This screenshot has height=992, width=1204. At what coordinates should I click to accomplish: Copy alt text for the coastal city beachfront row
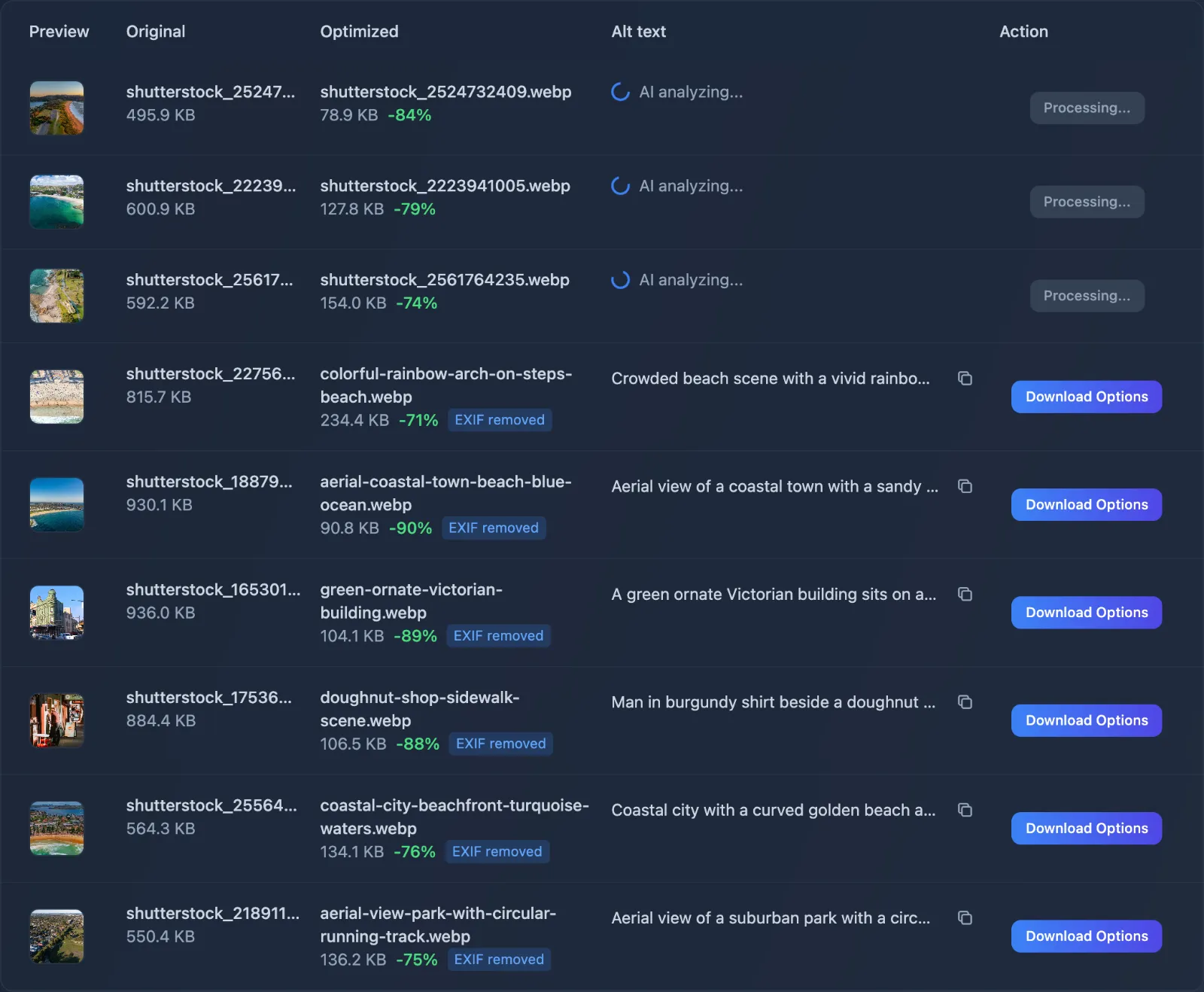pyautogui.click(x=965, y=811)
